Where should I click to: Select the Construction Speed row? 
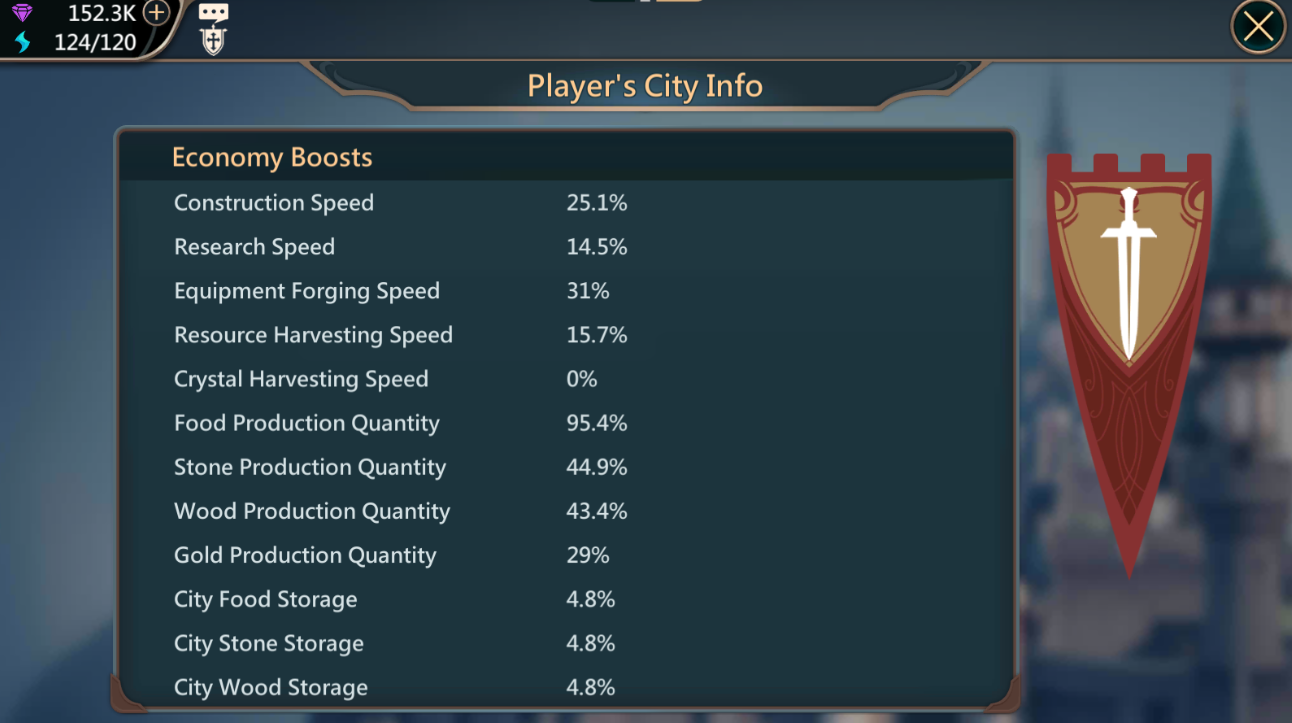point(566,203)
